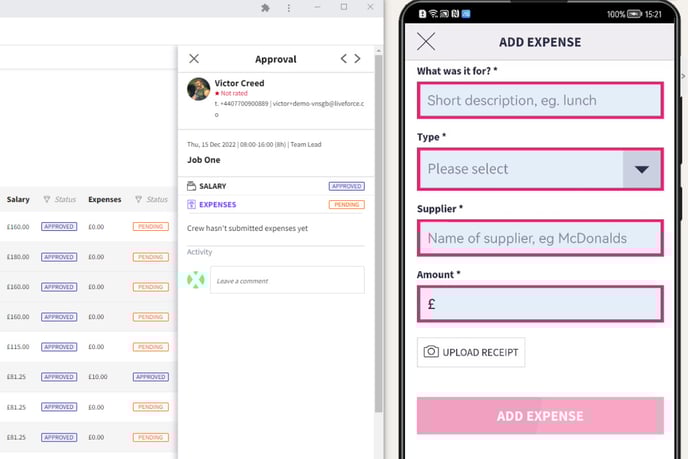Click the PENDING badge in the £180.00 salary row

coord(150,257)
